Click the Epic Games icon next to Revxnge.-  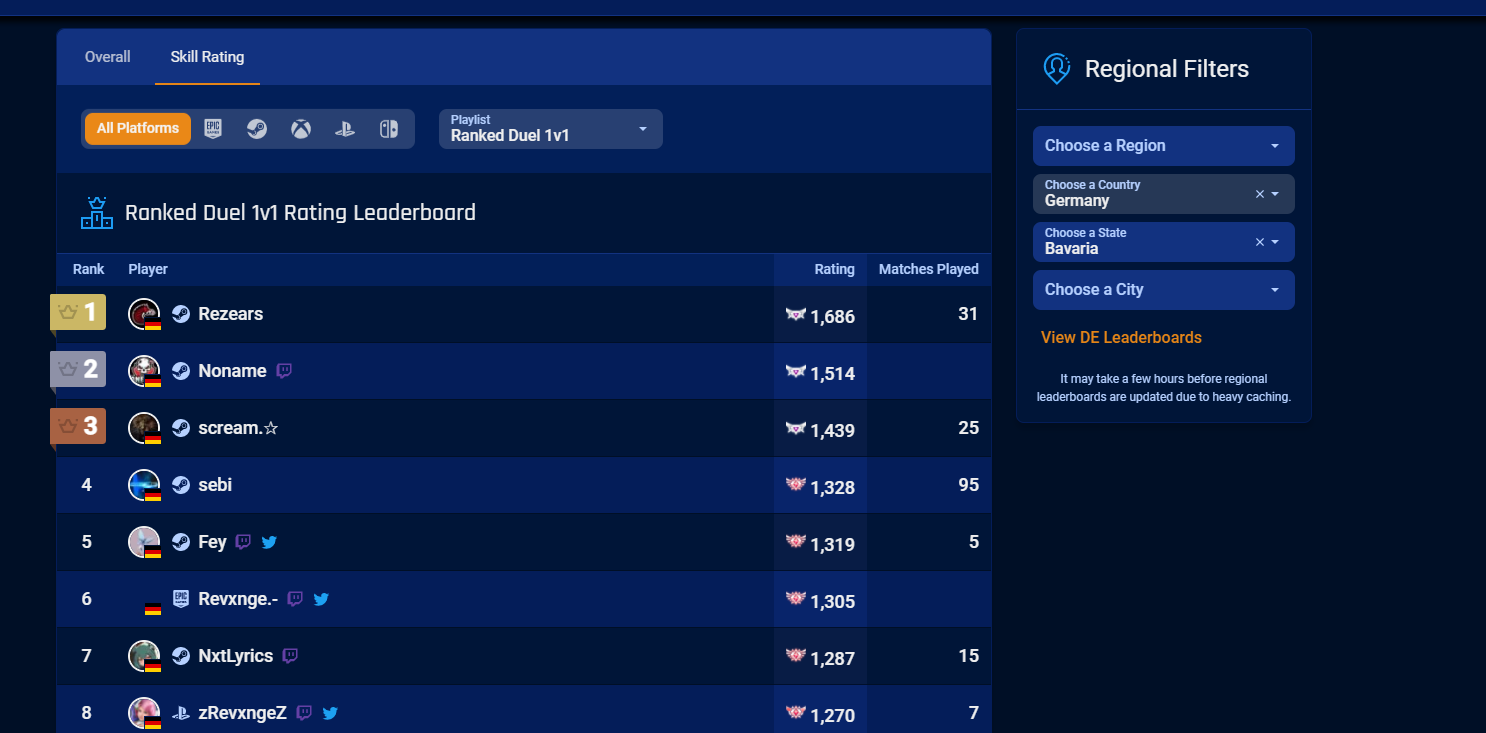coord(180,599)
